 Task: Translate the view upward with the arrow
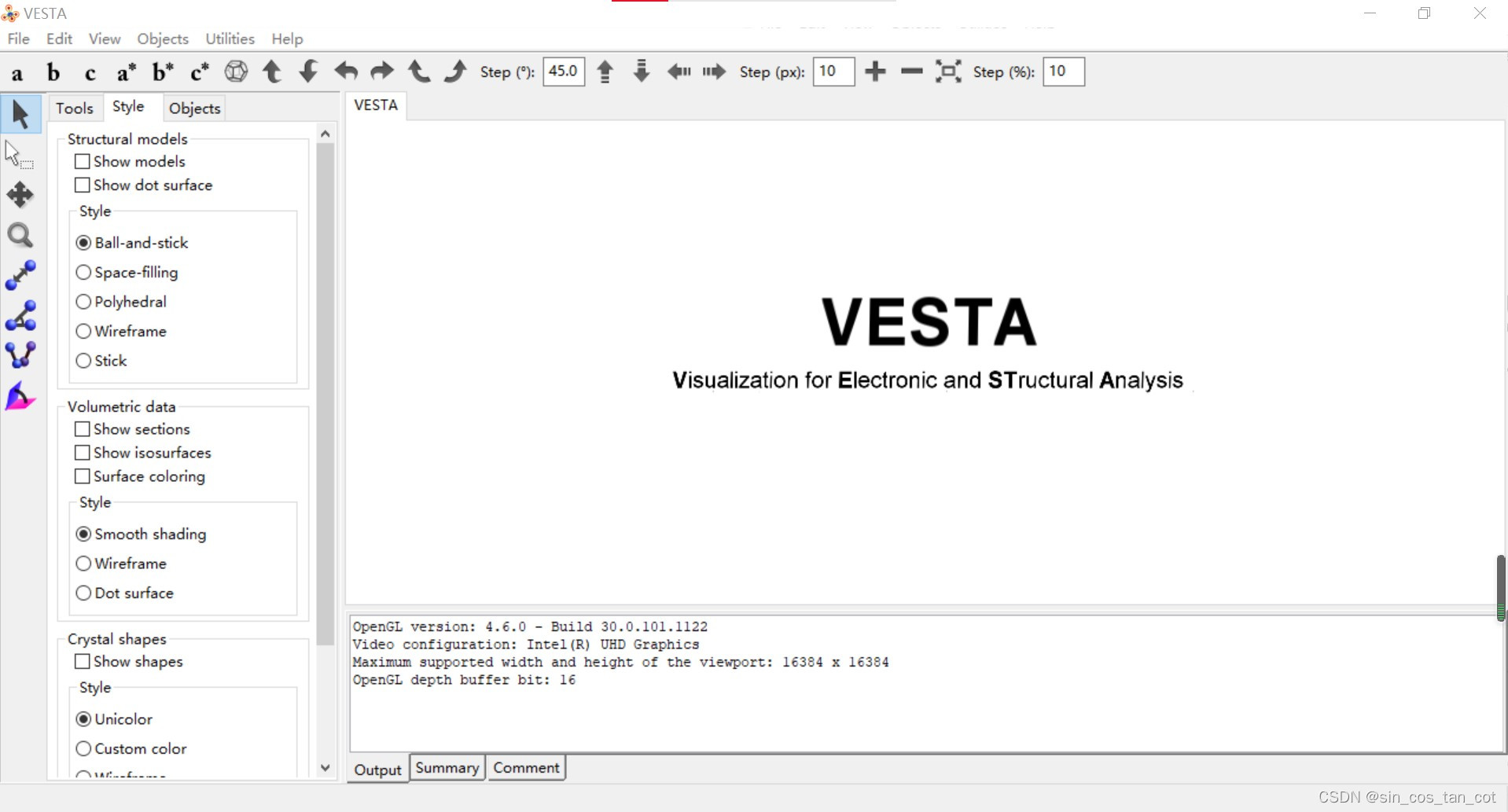coord(605,72)
